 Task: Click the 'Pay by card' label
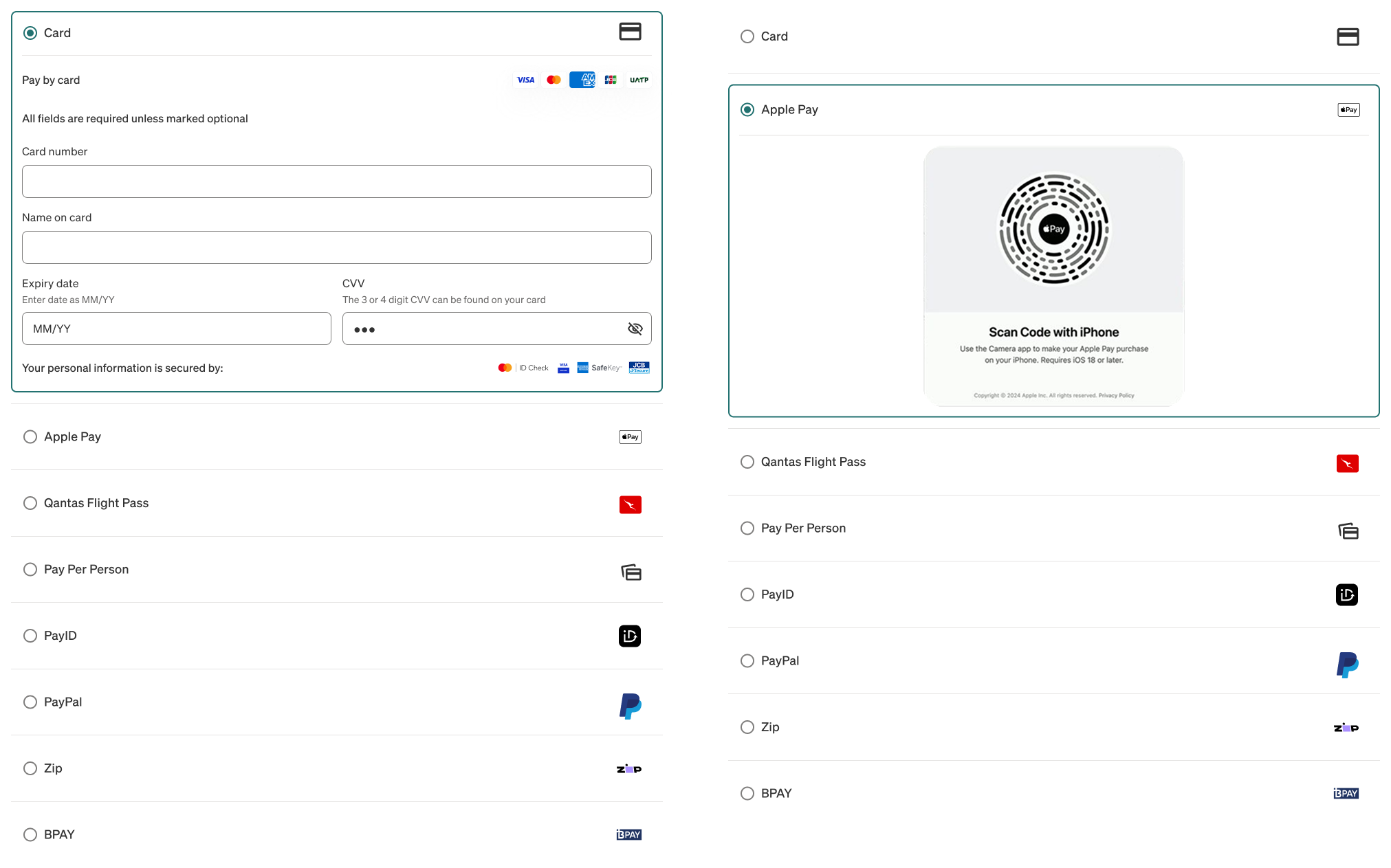pyautogui.click(x=51, y=80)
